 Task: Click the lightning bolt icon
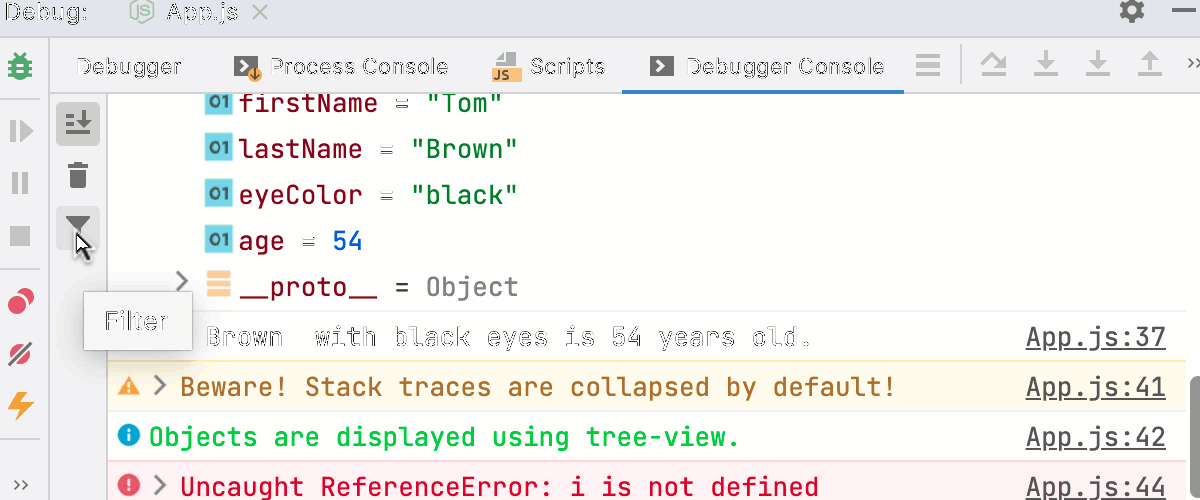pyautogui.click(x=20, y=406)
